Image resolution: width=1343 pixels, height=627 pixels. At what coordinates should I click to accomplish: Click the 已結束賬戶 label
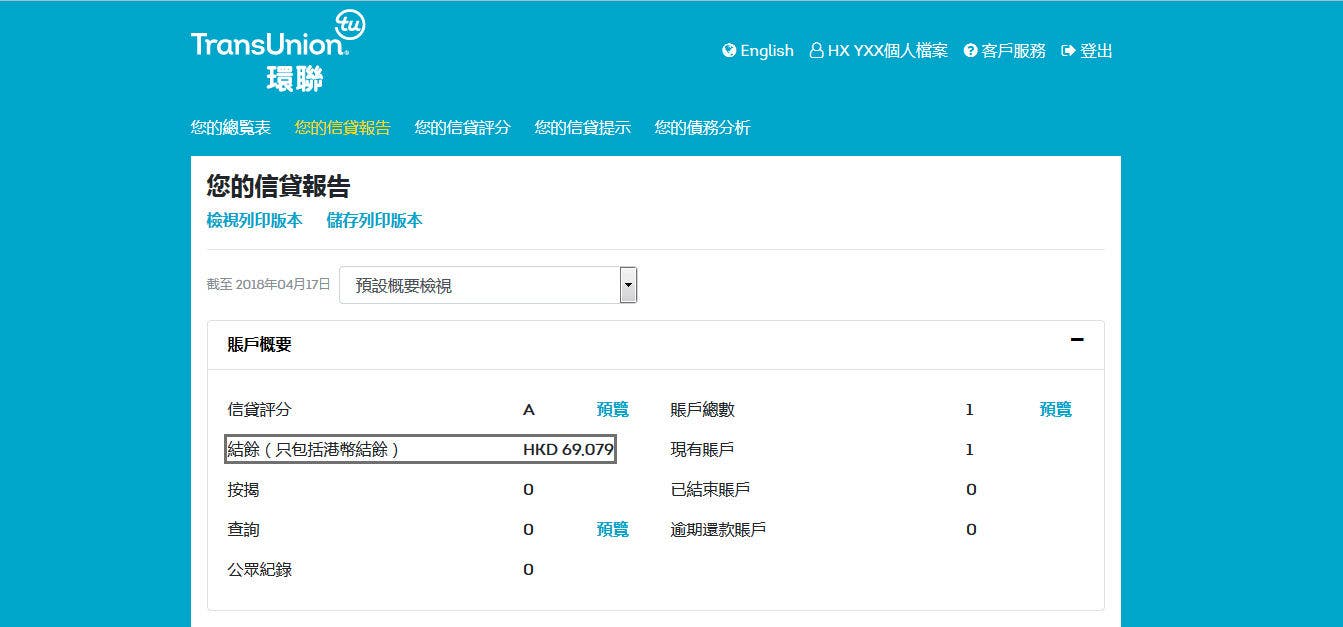point(711,490)
